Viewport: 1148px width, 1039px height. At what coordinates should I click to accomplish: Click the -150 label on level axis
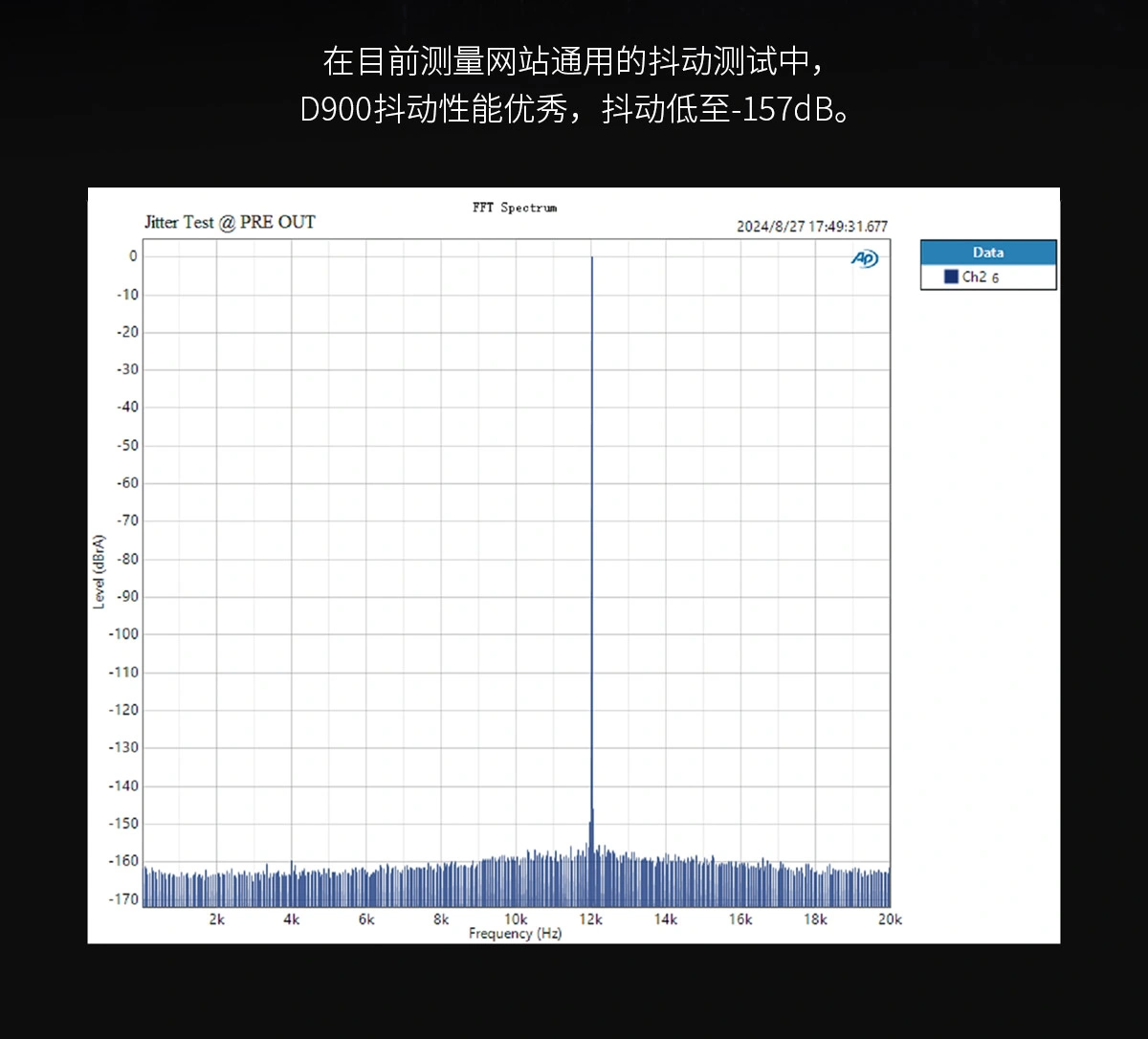coord(127,823)
